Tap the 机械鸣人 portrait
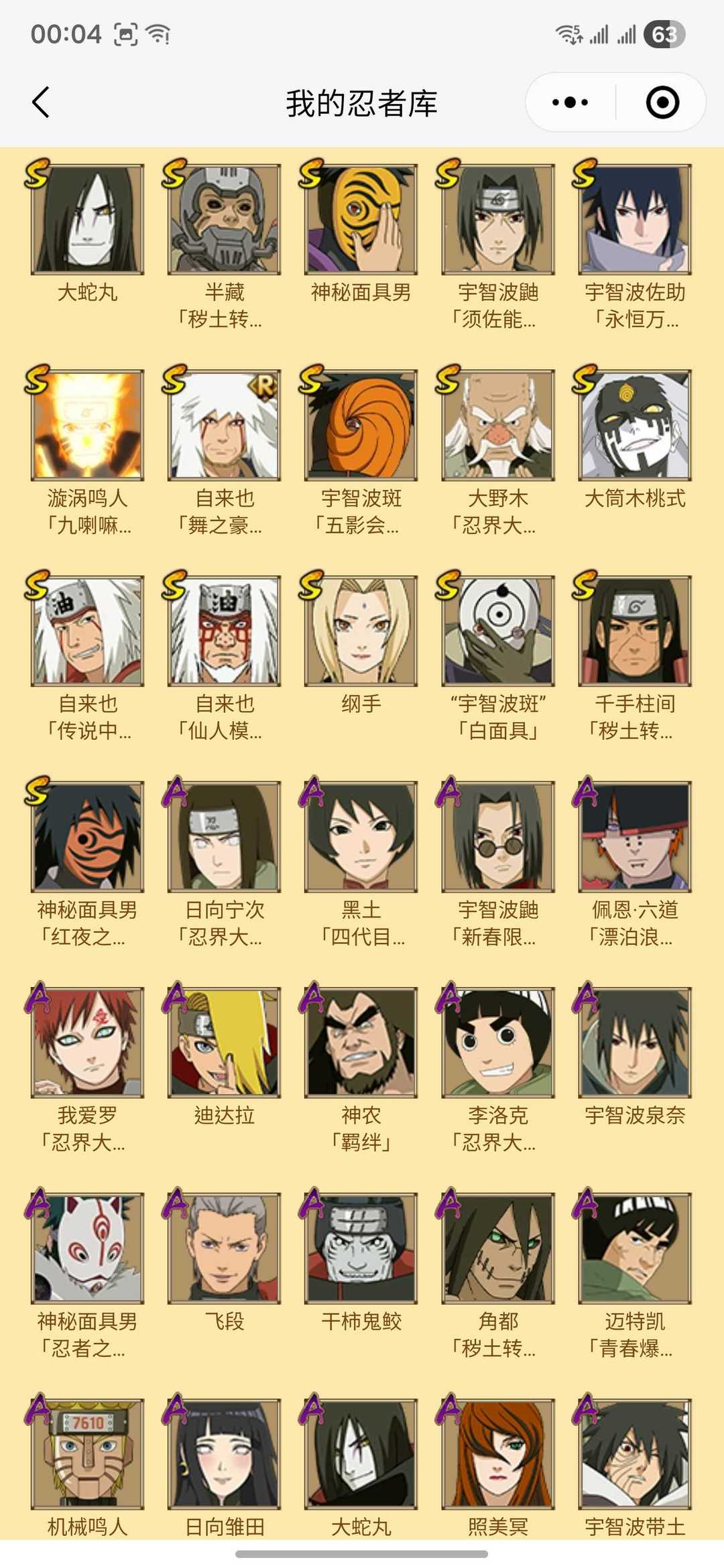The height and width of the screenshot is (1568, 724). tap(88, 1453)
